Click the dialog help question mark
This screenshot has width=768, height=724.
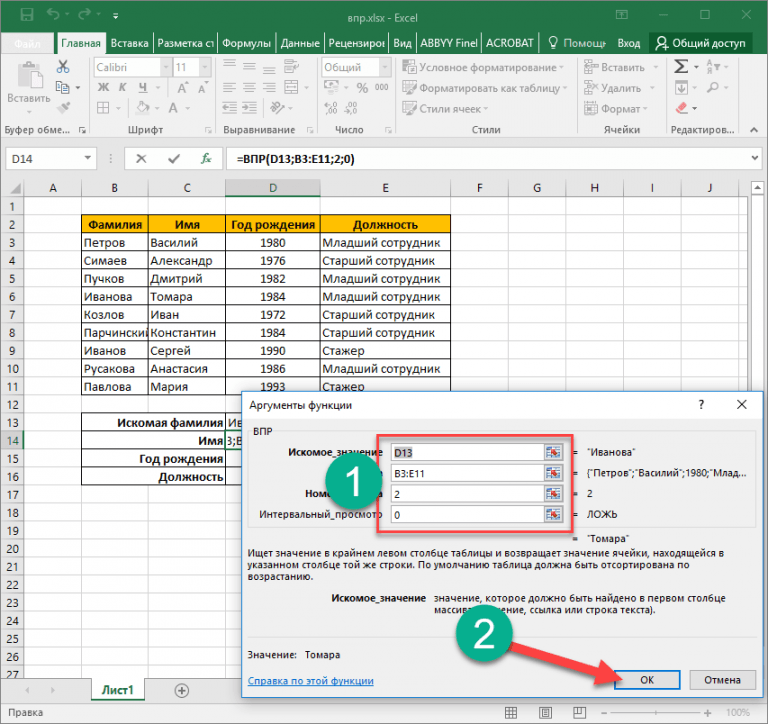[701, 405]
